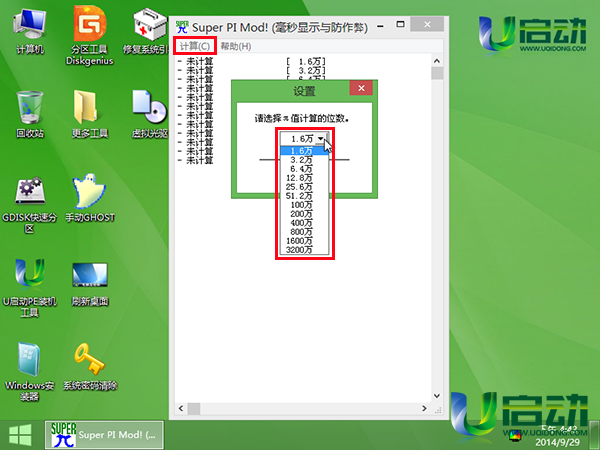Viewport: 600px width, 450px height.
Task: Select 12.8万 in the dropdown list
Action: click(x=304, y=178)
